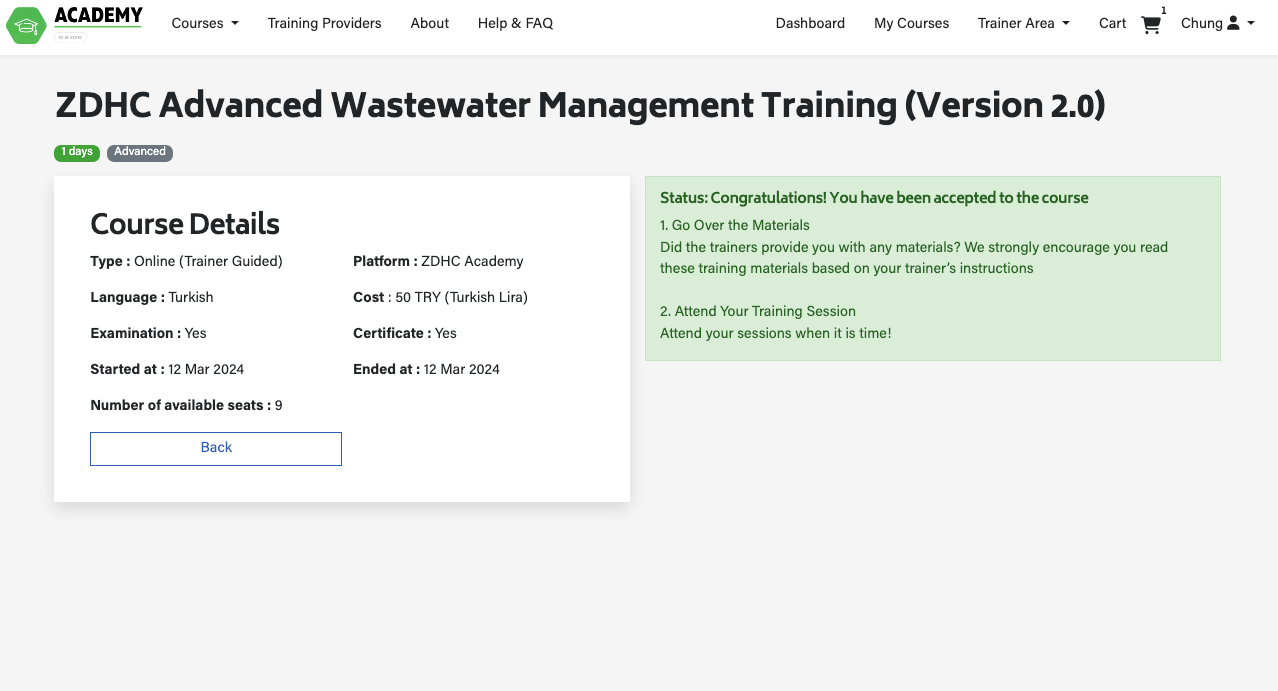Click the Course Details heading
The image size is (1278, 691).
pos(185,224)
